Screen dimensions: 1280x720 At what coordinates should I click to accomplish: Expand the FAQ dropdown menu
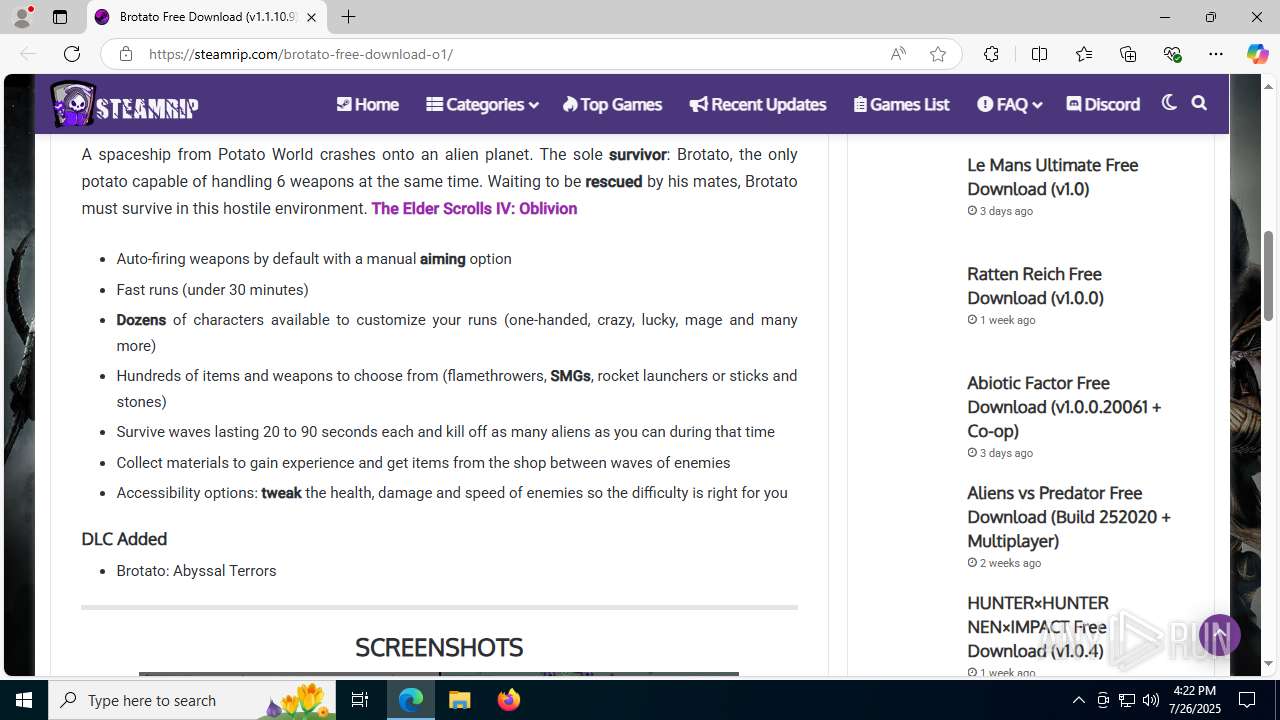pos(1009,104)
